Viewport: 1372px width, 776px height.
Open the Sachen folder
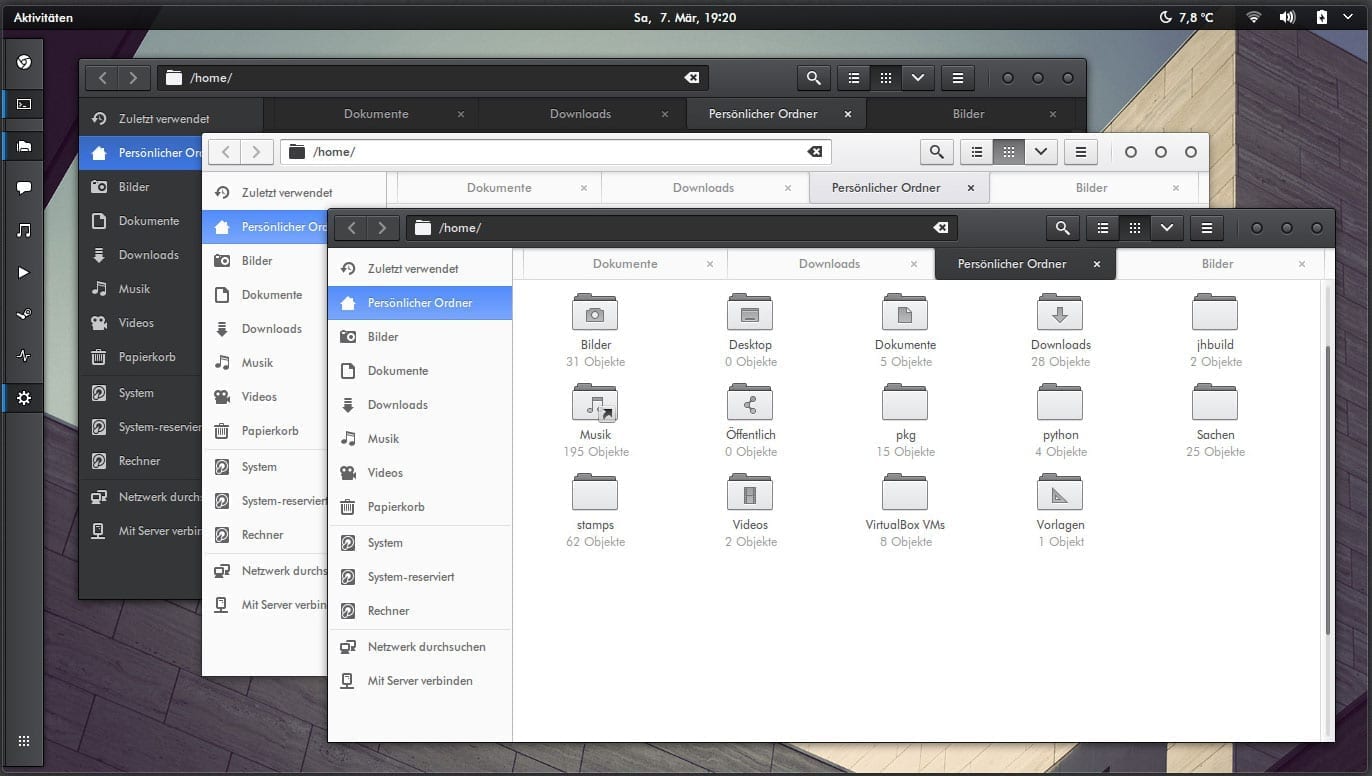point(1215,402)
